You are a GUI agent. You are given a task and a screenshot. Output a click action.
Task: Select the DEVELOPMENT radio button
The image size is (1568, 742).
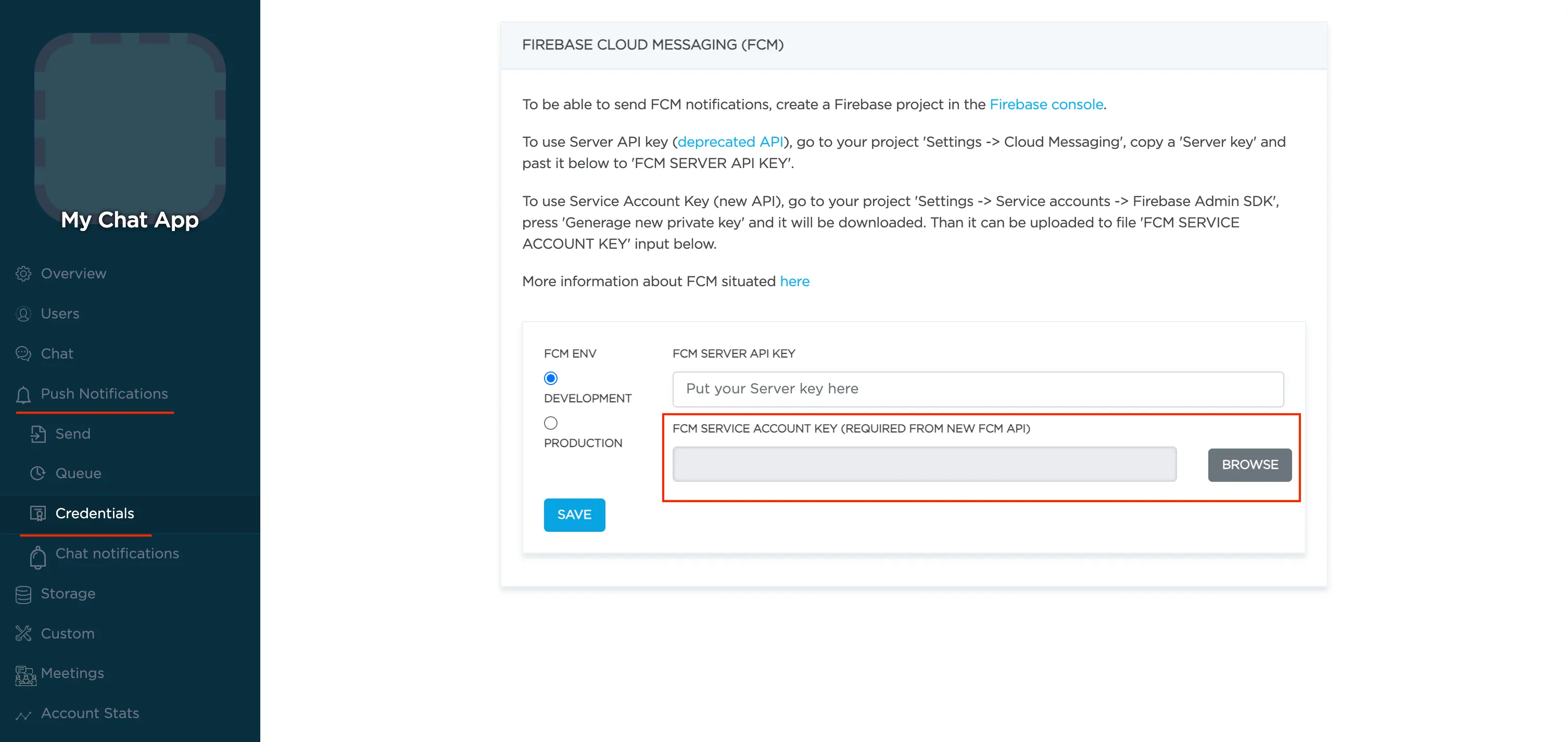tap(551, 378)
